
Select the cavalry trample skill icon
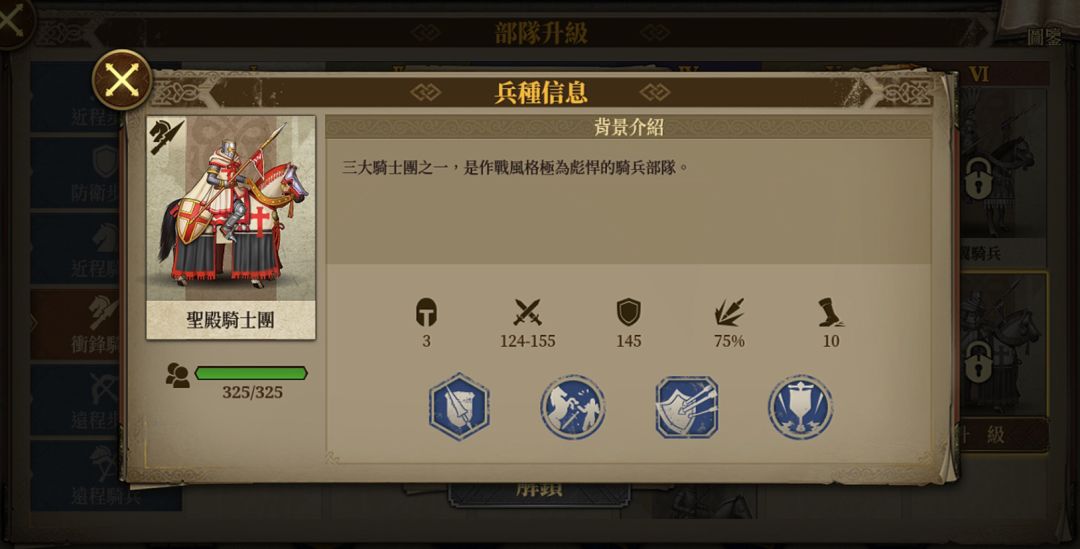pos(572,407)
